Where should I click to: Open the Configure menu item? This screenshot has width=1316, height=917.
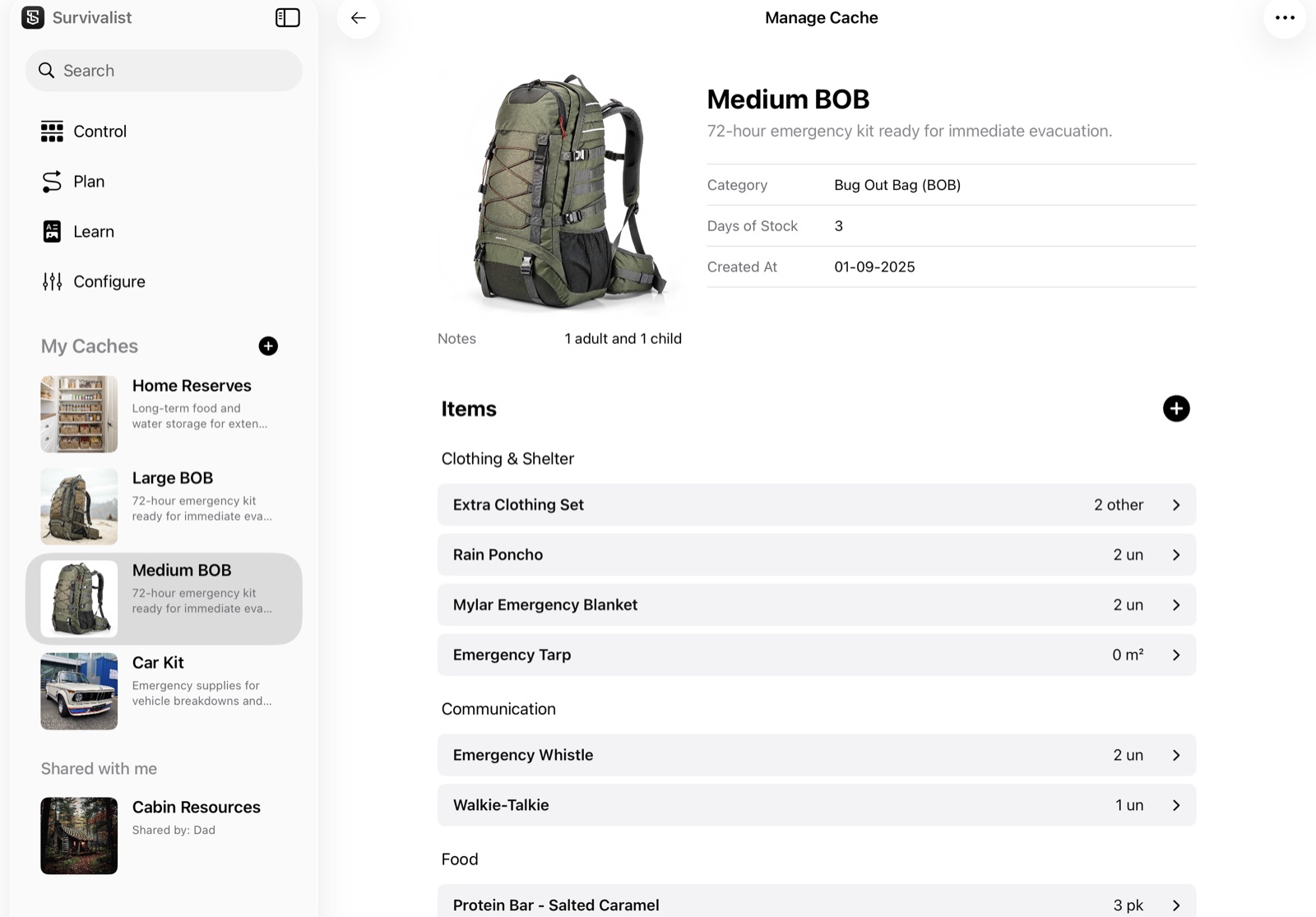pyautogui.click(x=164, y=282)
